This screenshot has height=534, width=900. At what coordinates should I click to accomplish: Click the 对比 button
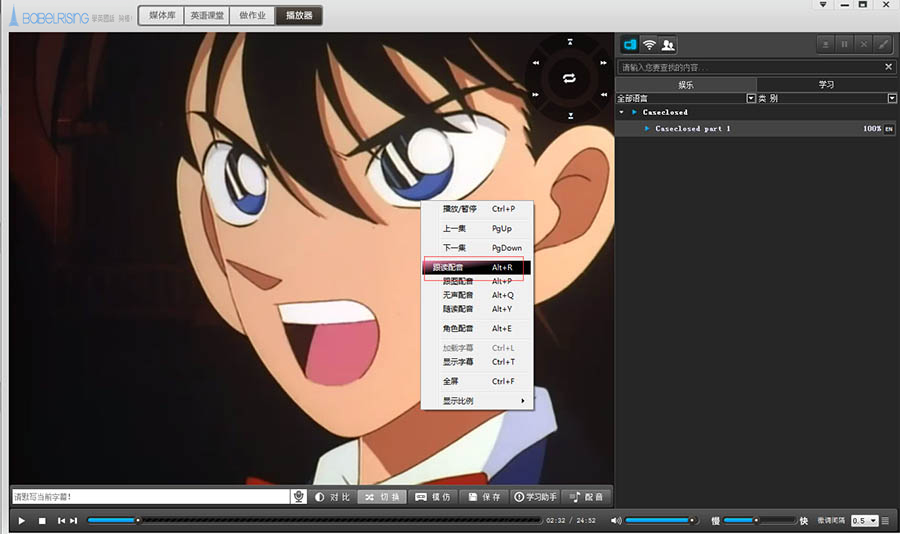(x=332, y=497)
